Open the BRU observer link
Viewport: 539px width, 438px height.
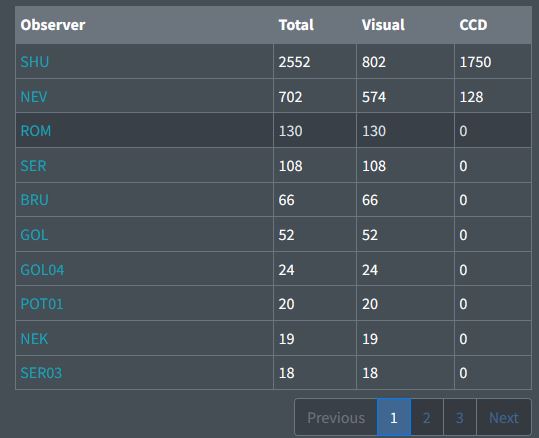(x=34, y=200)
